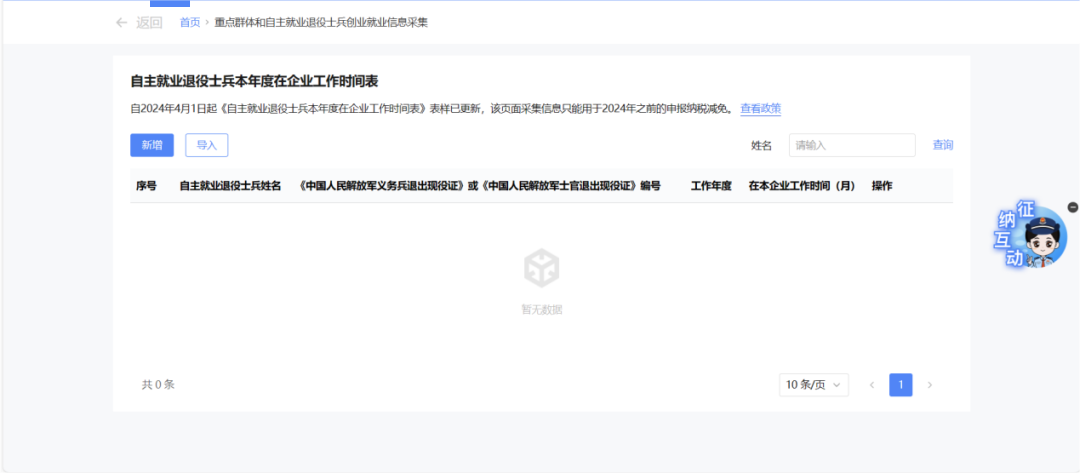The height and width of the screenshot is (473, 1080).
Task: Click the 序号 column header
Action: [x=146, y=186]
